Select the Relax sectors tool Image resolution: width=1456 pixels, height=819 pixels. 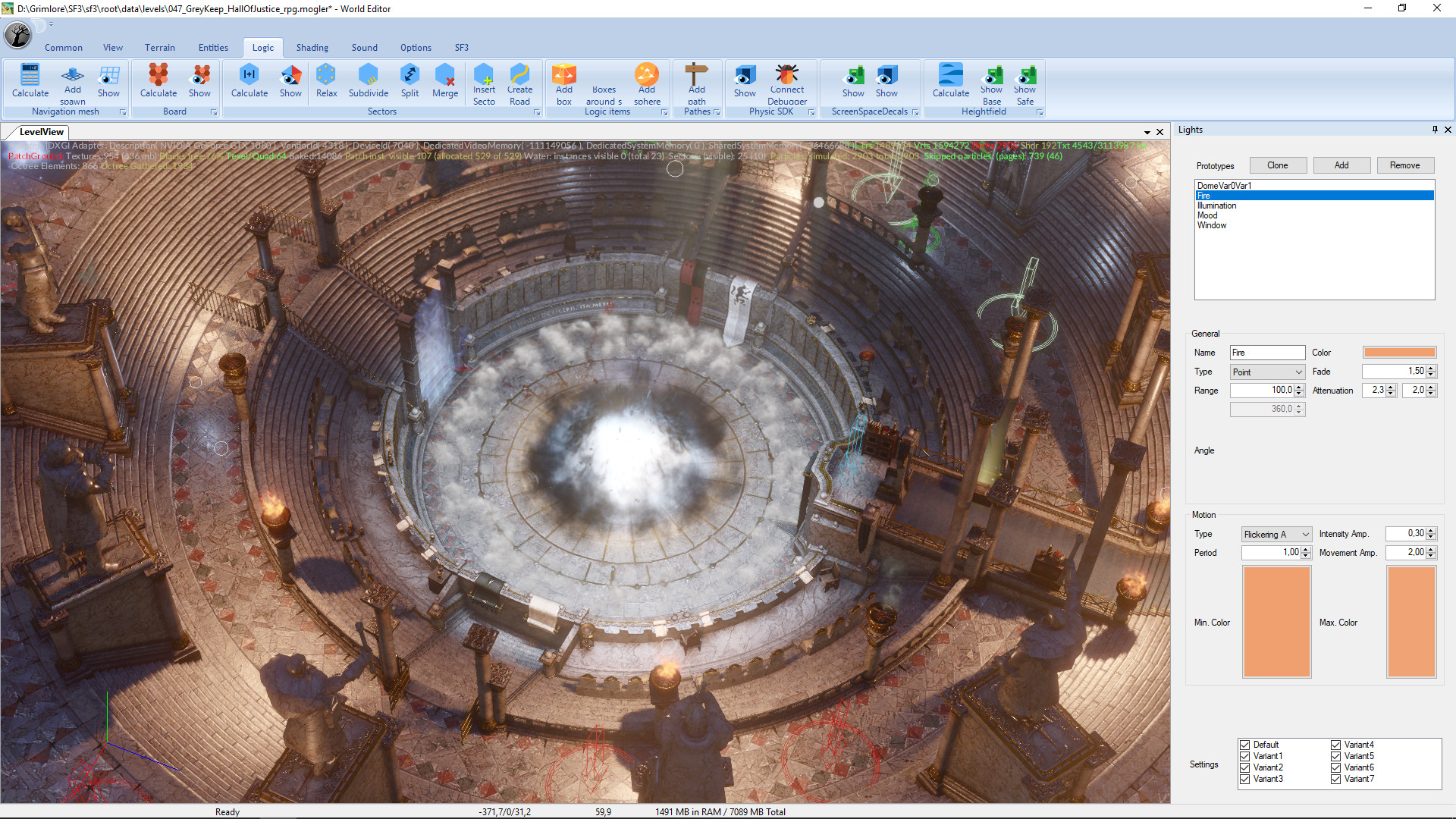(326, 81)
